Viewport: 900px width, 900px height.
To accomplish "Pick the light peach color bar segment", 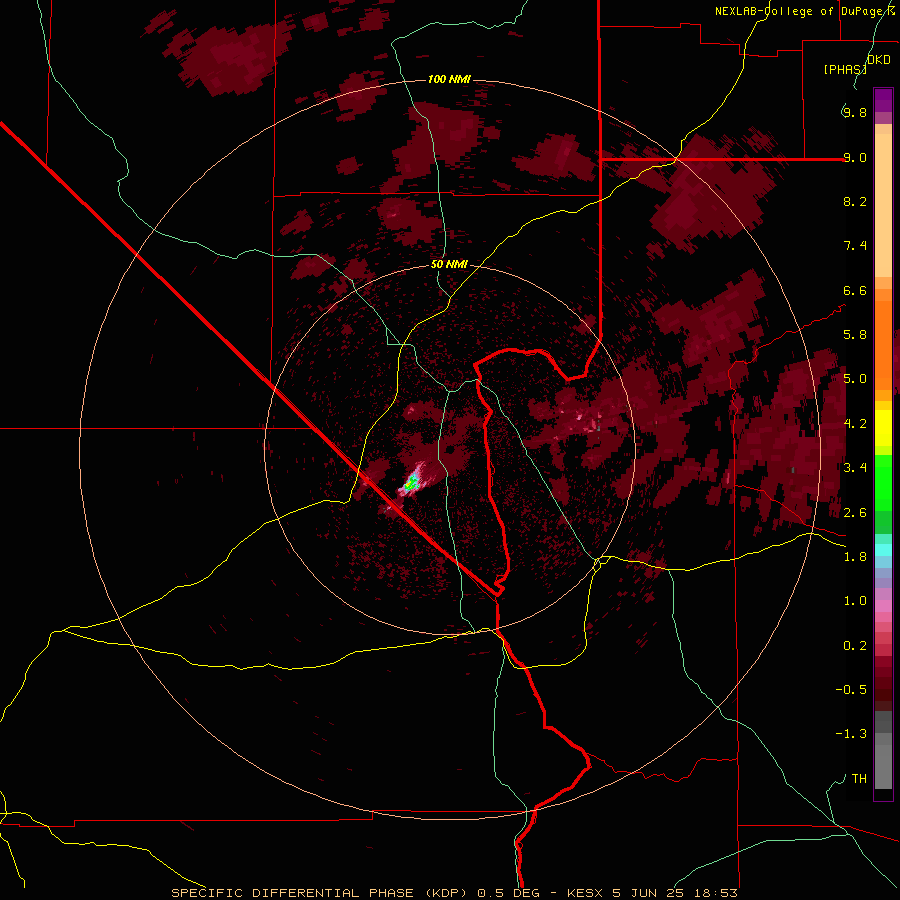I will (x=883, y=207).
